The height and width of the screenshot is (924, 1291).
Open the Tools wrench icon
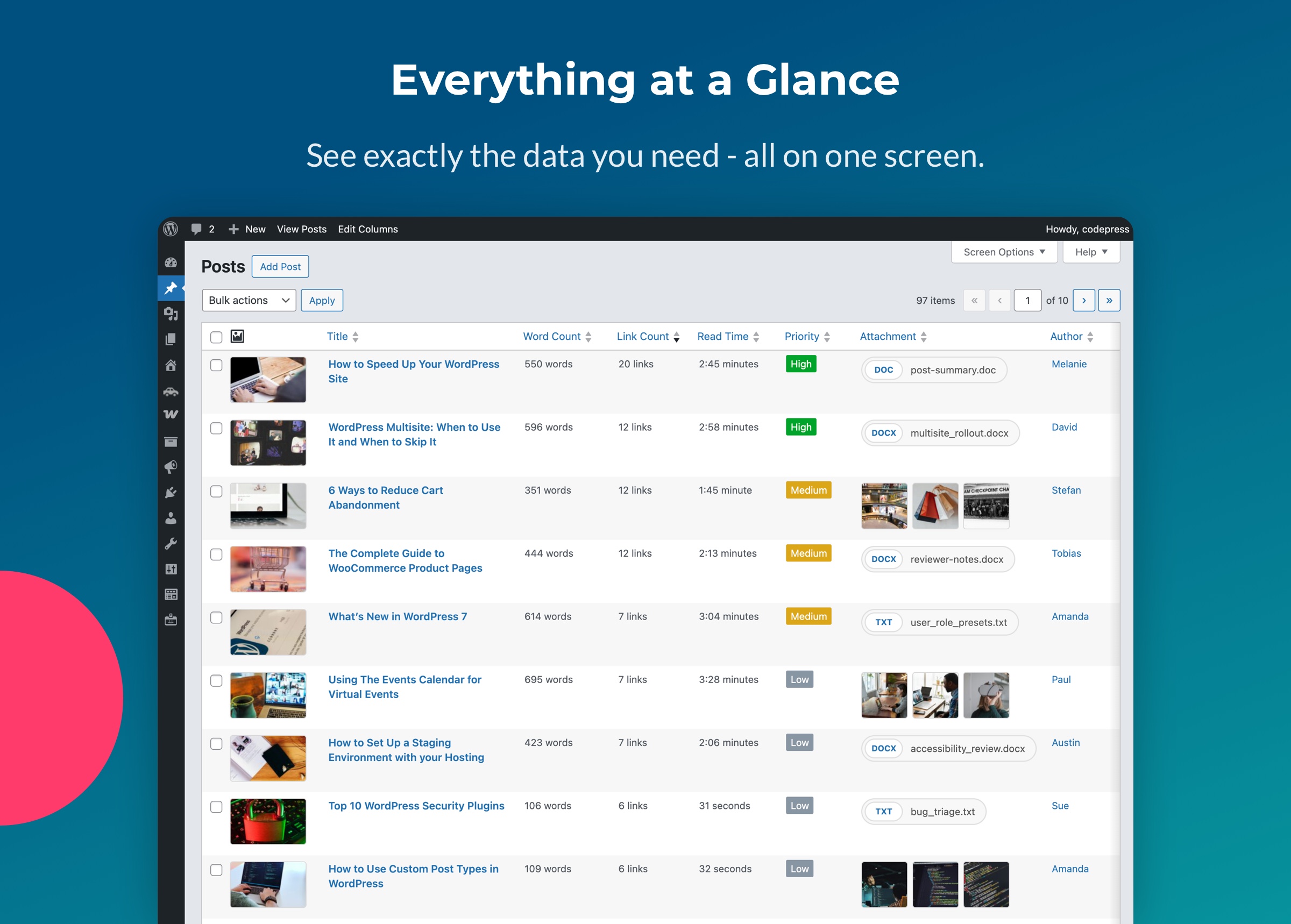point(171,543)
